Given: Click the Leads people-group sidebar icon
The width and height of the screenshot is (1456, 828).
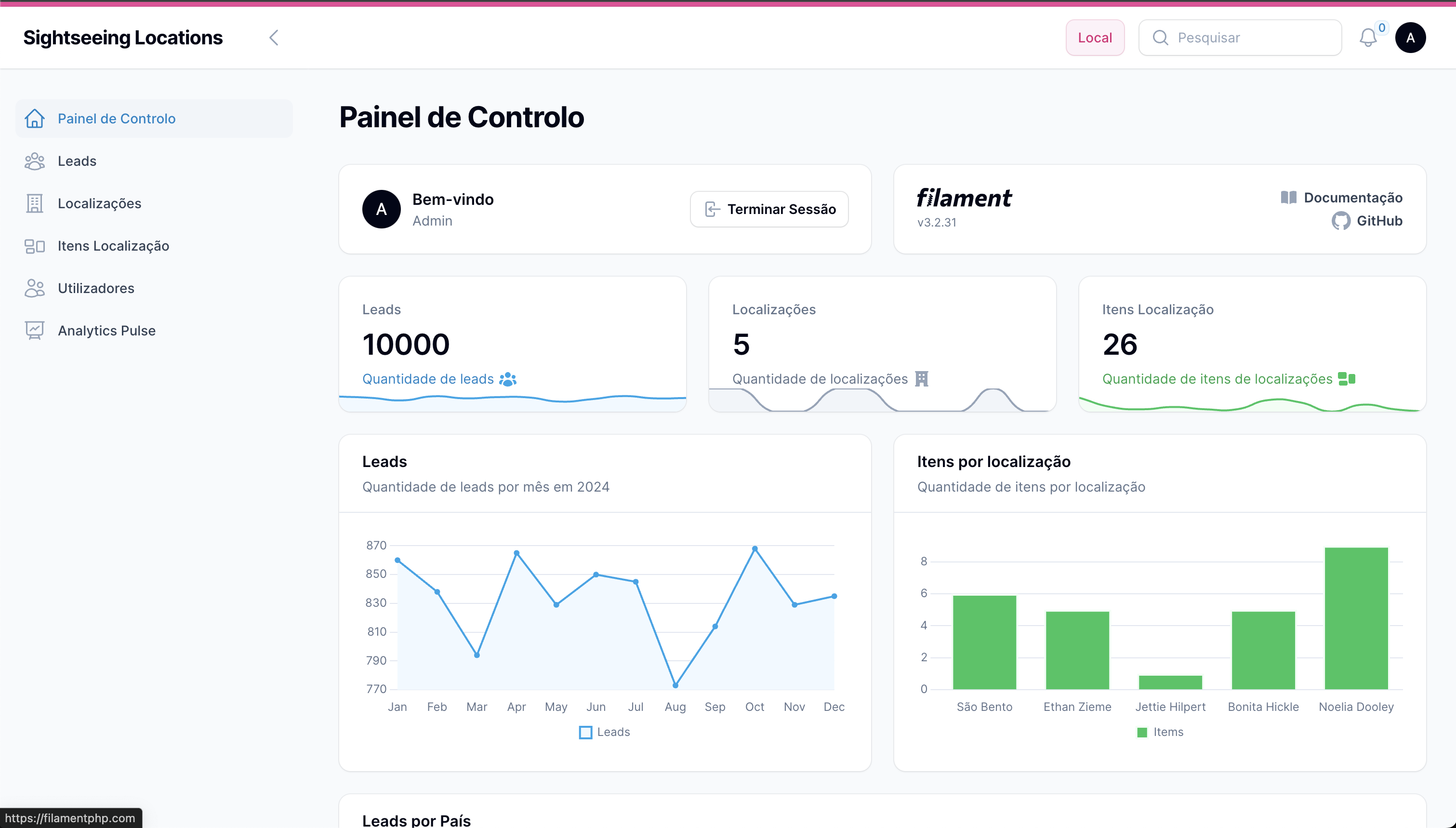Looking at the screenshot, I should tap(35, 161).
